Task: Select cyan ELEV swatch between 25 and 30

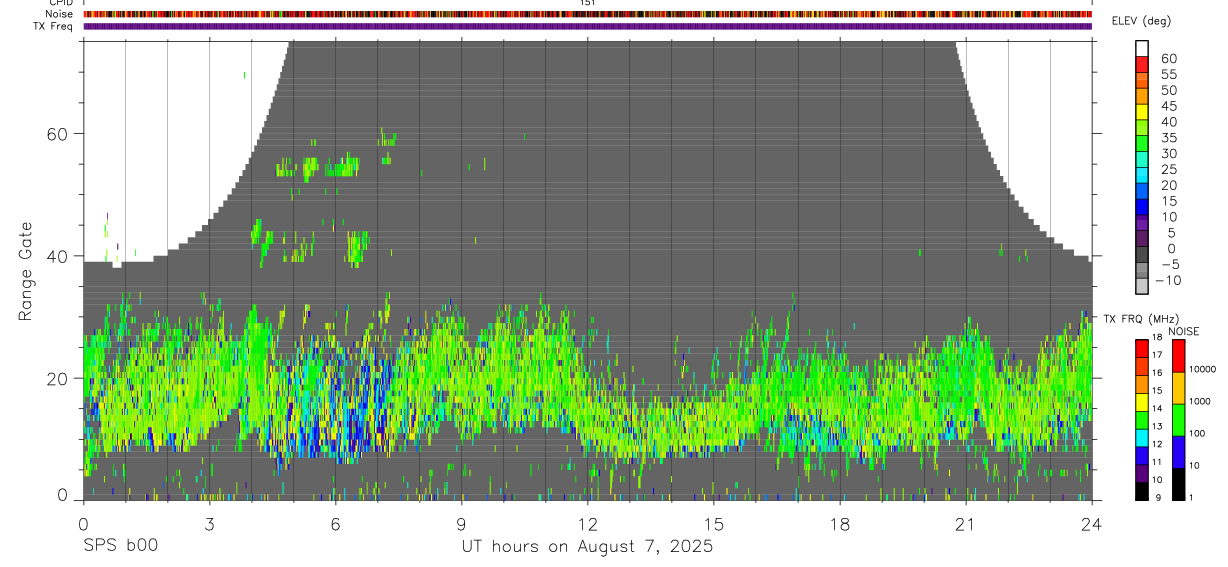Action: coord(1142,159)
